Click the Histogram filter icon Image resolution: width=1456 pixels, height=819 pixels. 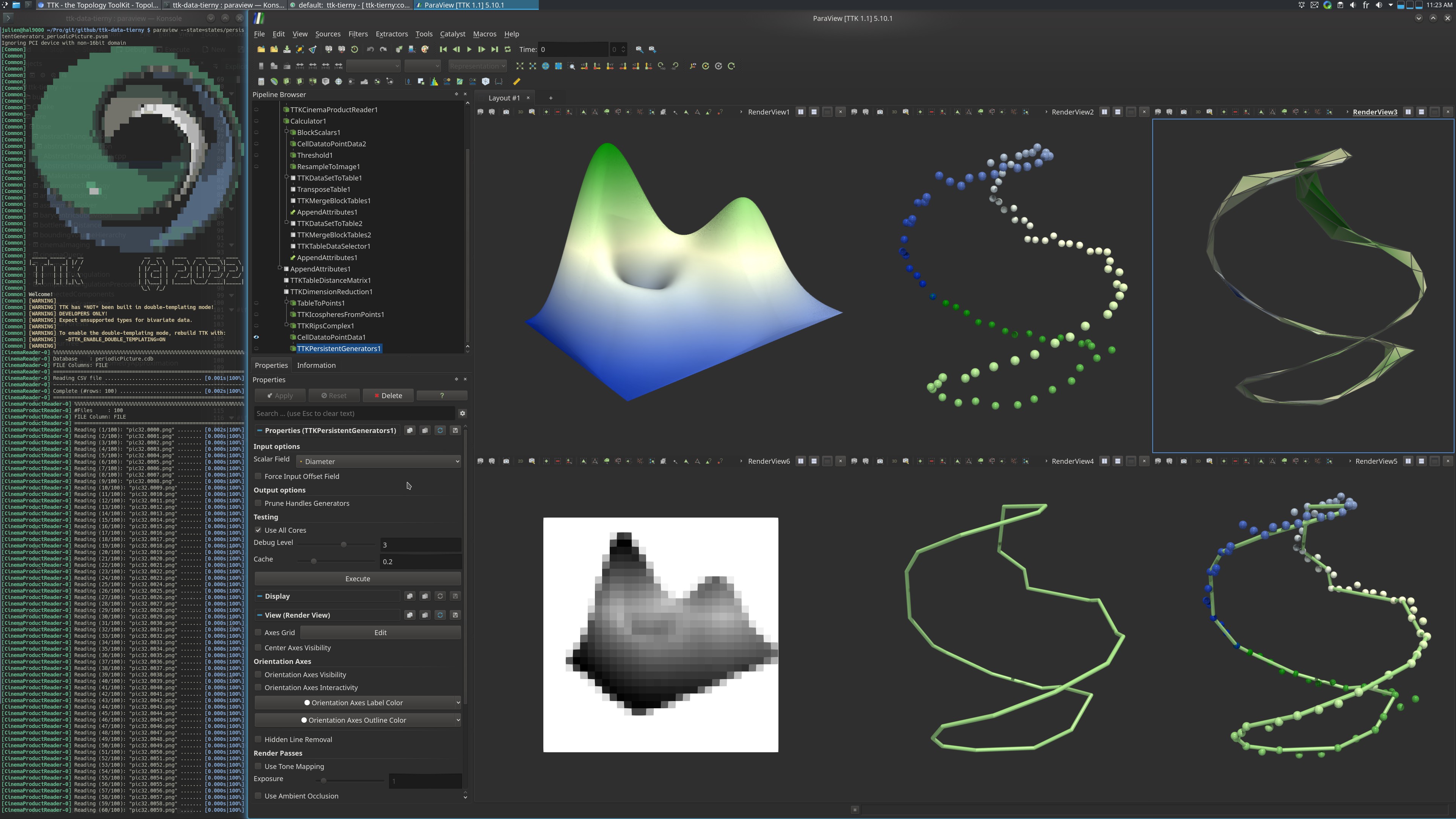click(433, 82)
